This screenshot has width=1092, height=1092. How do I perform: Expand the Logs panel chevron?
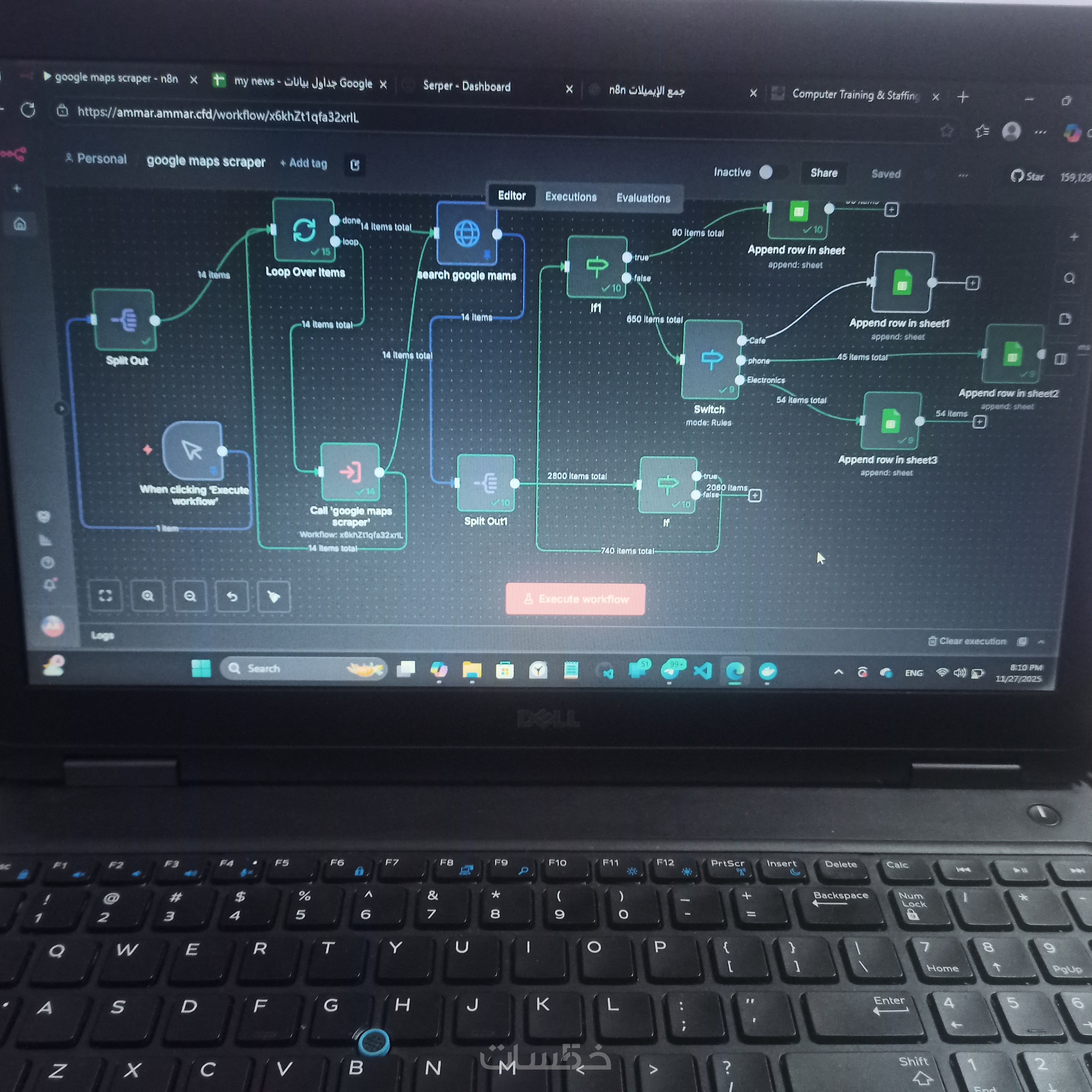(x=1041, y=641)
